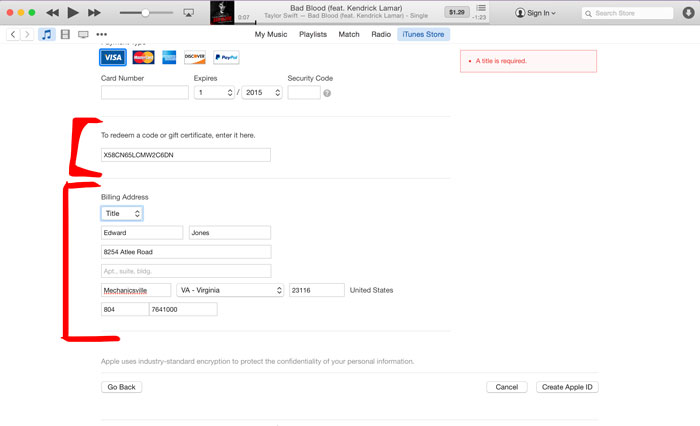This screenshot has height=426, width=700.
Task: Open the Playlists tab
Action: (x=313, y=34)
